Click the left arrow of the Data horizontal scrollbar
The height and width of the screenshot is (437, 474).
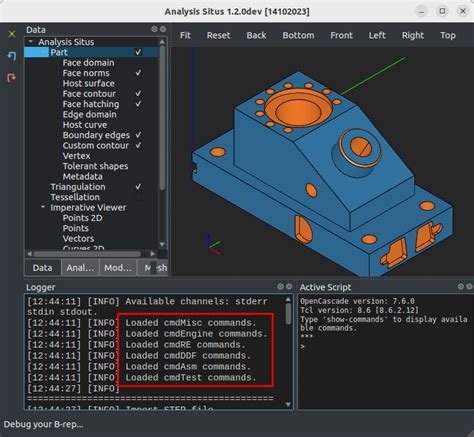pyautogui.click(x=29, y=254)
